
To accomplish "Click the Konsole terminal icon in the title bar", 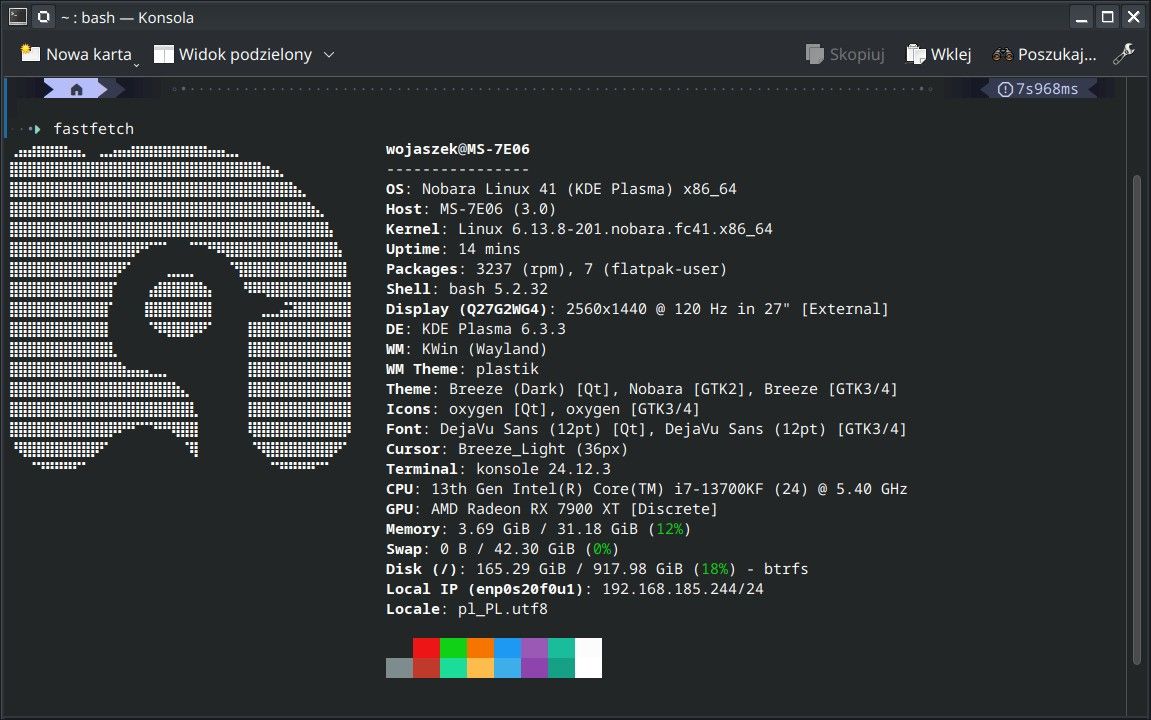I will pyautogui.click(x=18, y=16).
